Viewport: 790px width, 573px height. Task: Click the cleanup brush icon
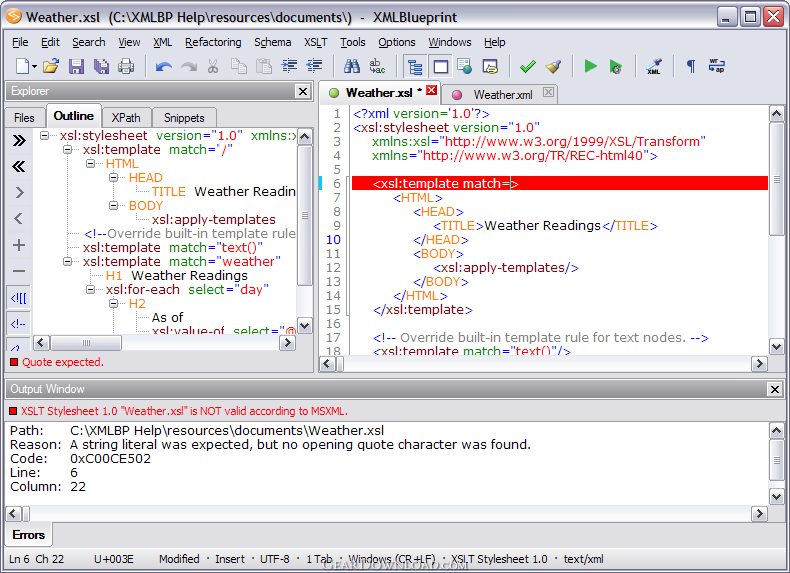point(553,66)
